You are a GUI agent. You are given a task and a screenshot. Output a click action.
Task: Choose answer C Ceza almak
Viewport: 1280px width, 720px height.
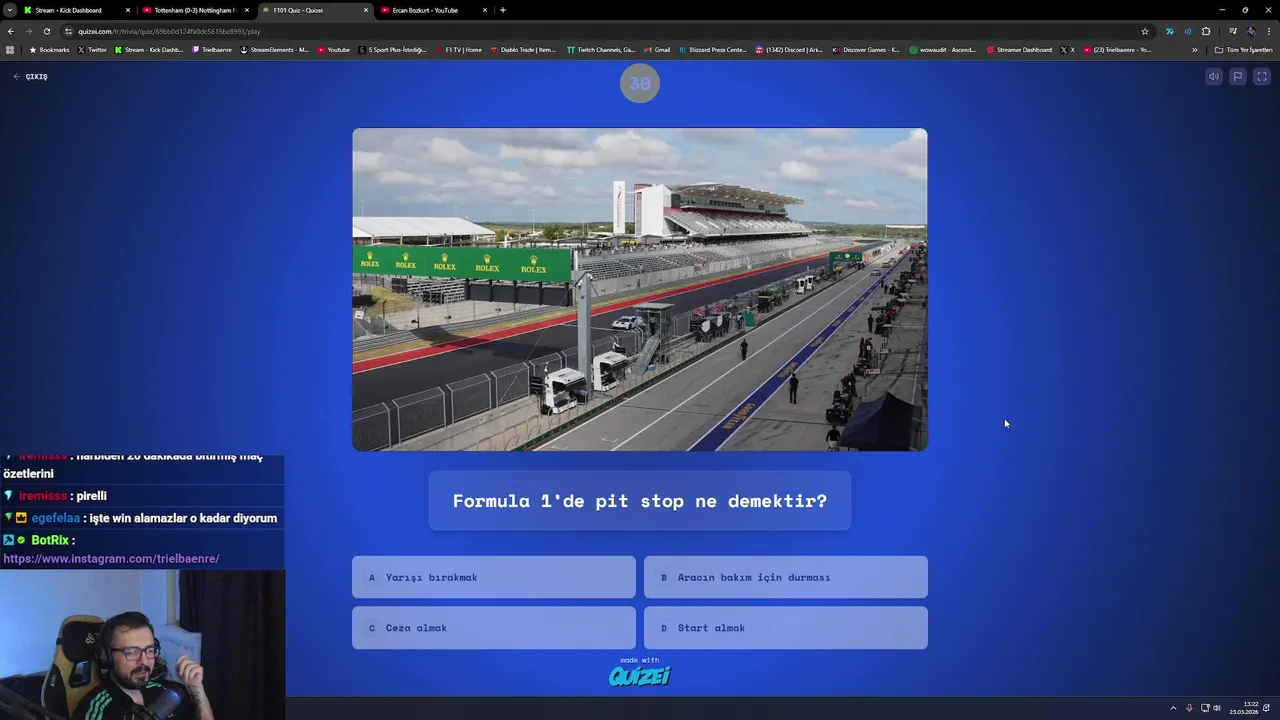pos(493,628)
